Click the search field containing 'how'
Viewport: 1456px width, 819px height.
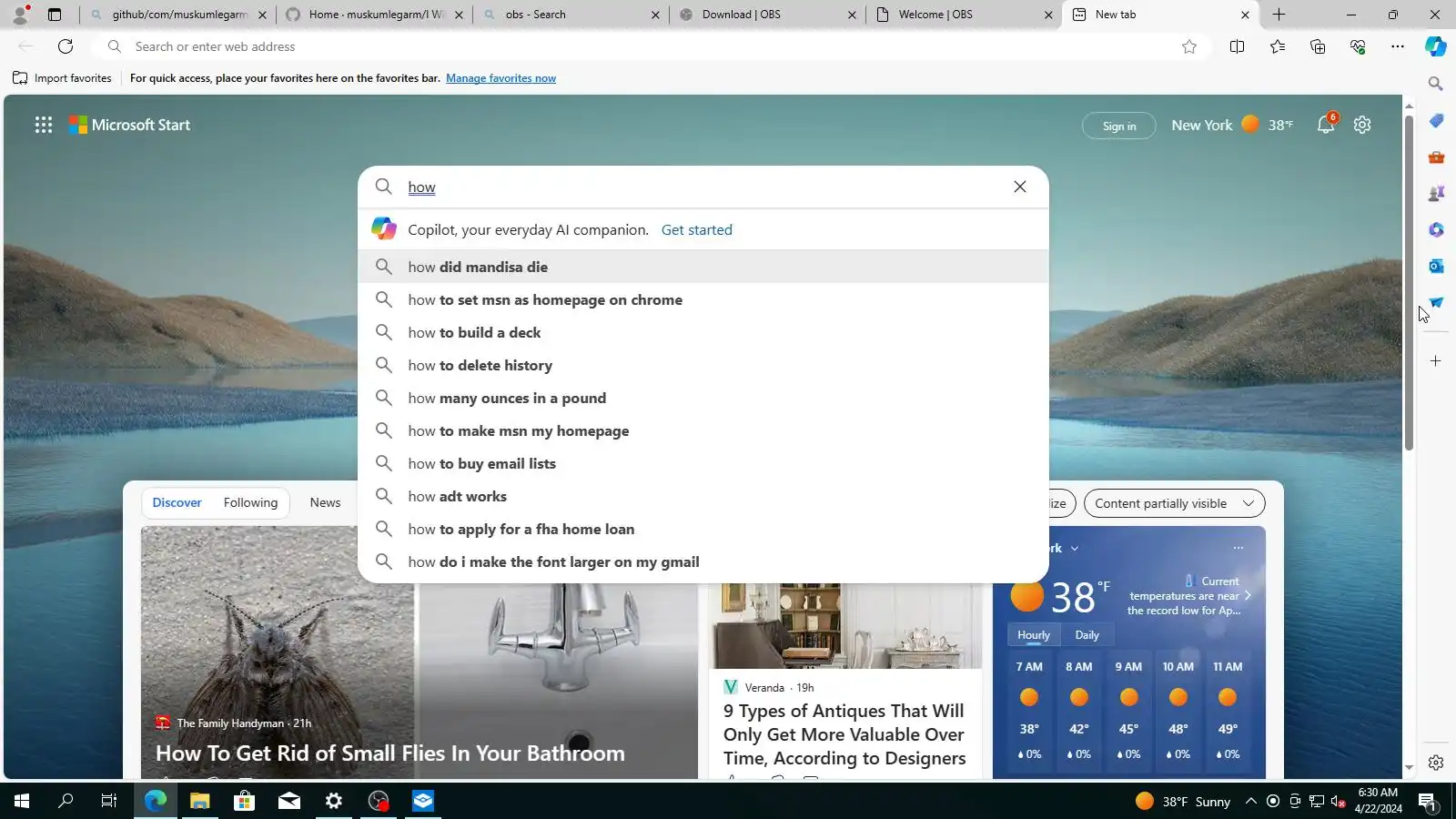point(703,187)
